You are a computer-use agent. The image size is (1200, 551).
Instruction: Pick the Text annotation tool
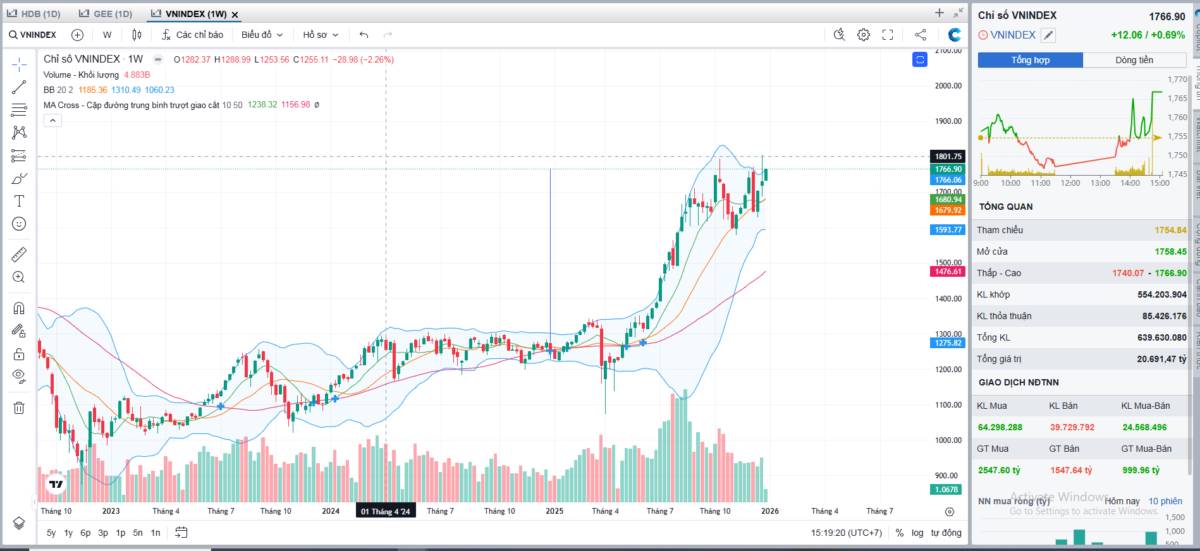point(18,201)
